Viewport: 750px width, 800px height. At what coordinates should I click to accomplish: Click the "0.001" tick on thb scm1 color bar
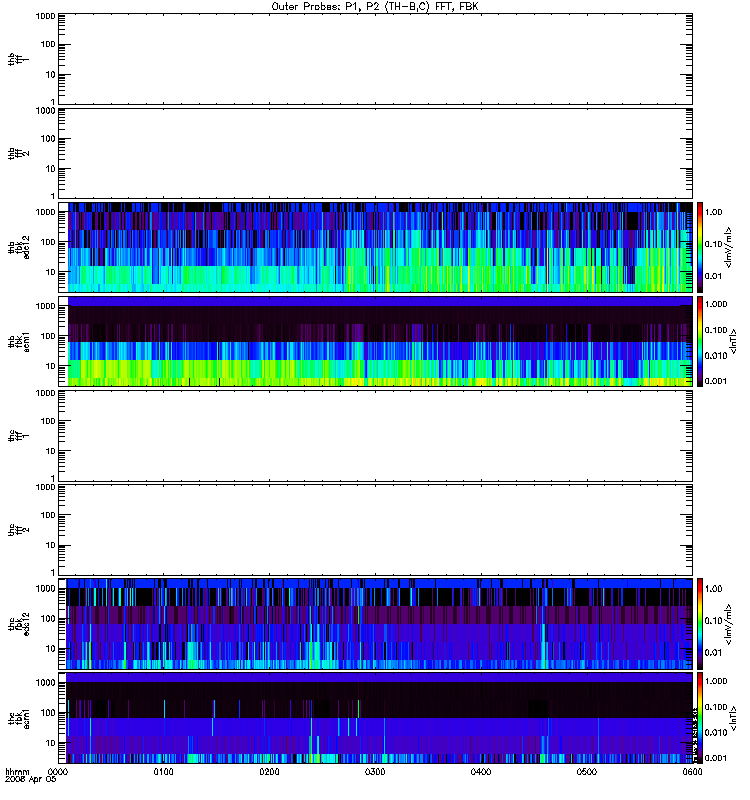click(716, 381)
